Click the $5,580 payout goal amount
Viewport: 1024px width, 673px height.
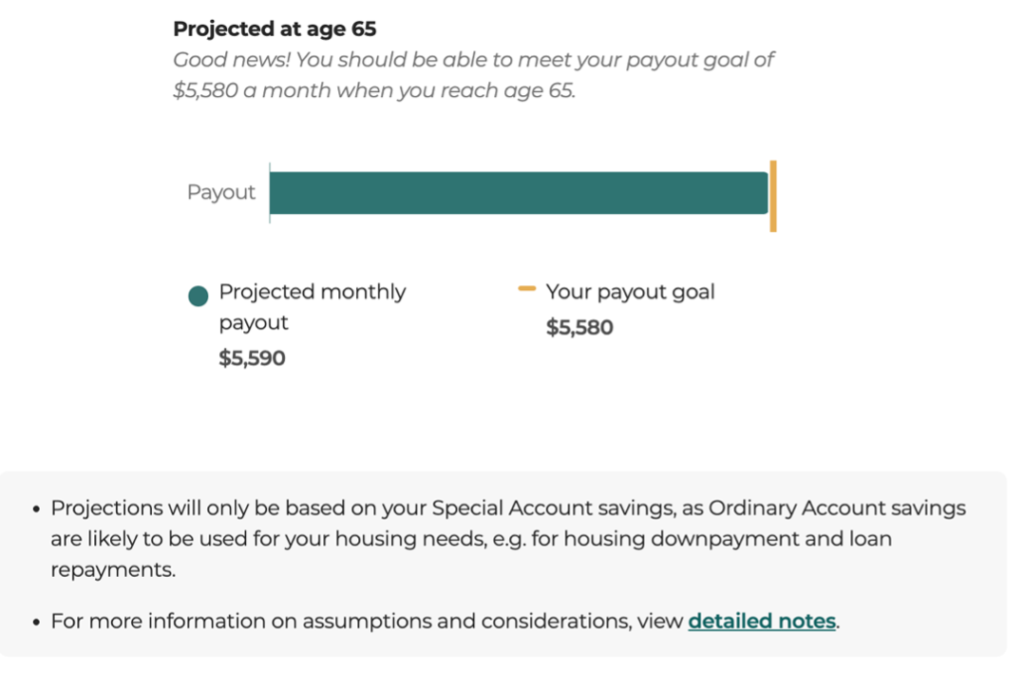tap(579, 327)
